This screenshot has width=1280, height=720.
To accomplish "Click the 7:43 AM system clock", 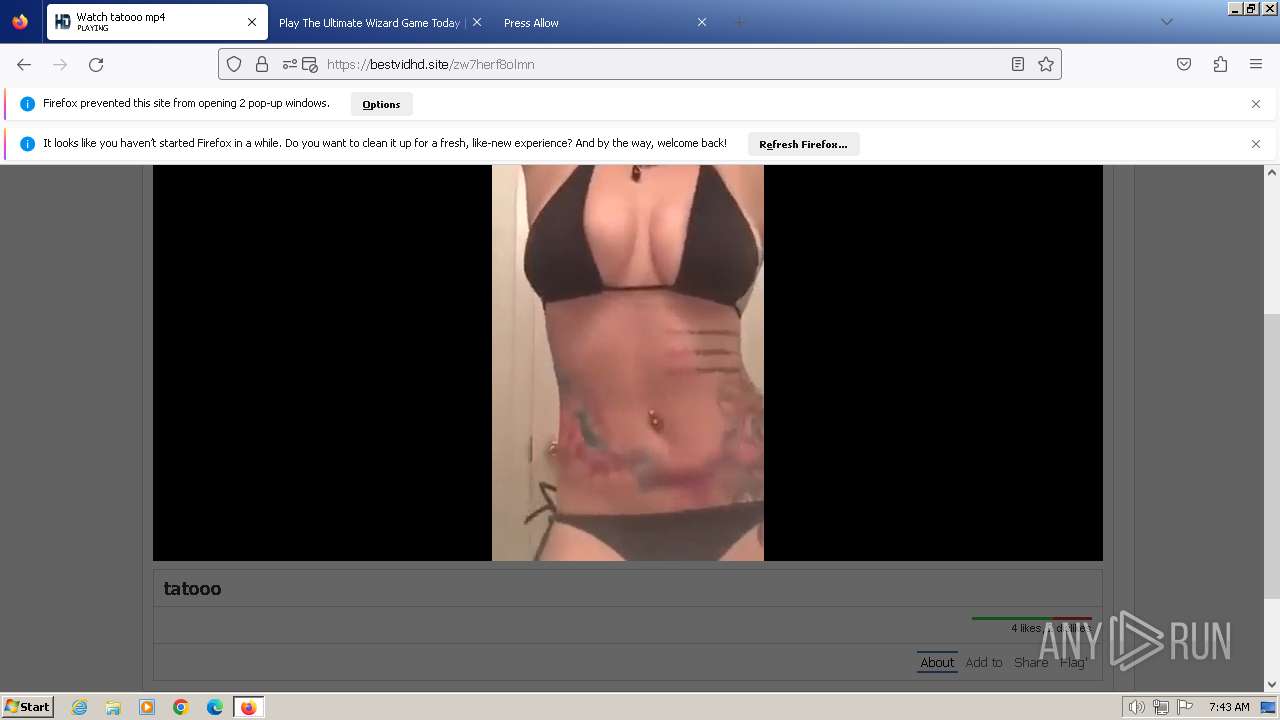I will [x=1229, y=707].
